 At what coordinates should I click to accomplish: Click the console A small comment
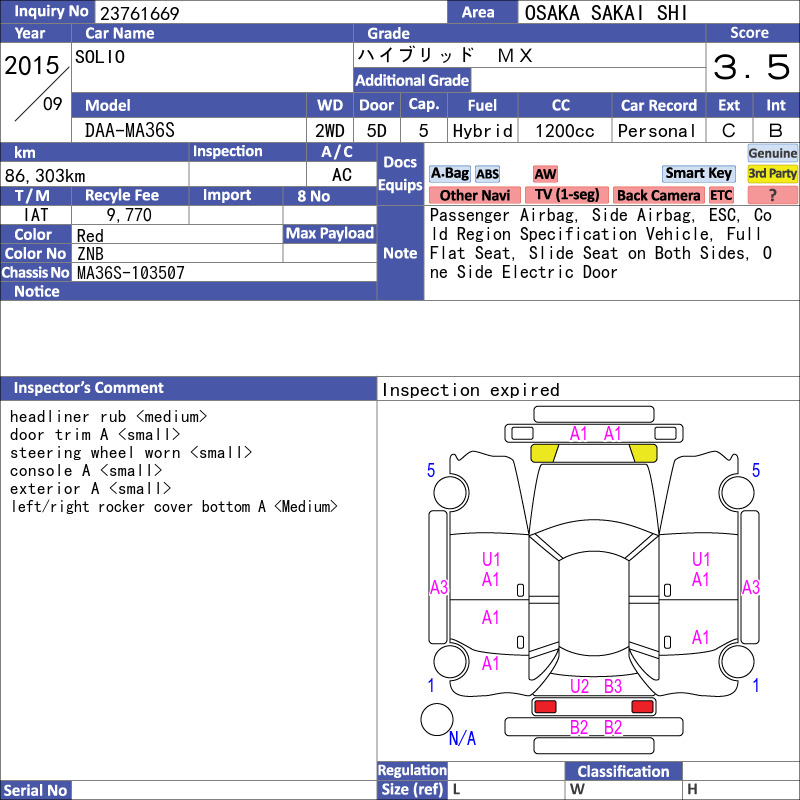click(86, 470)
